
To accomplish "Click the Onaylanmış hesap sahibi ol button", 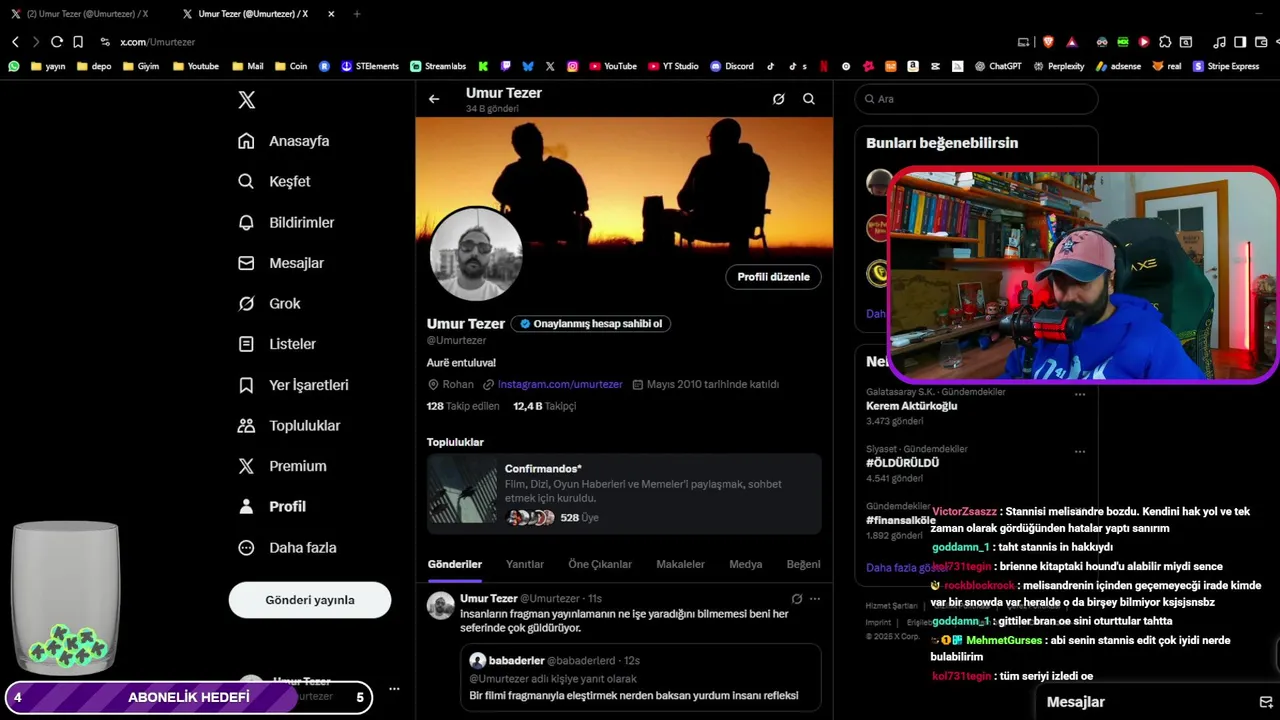I will click(x=591, y=324).
